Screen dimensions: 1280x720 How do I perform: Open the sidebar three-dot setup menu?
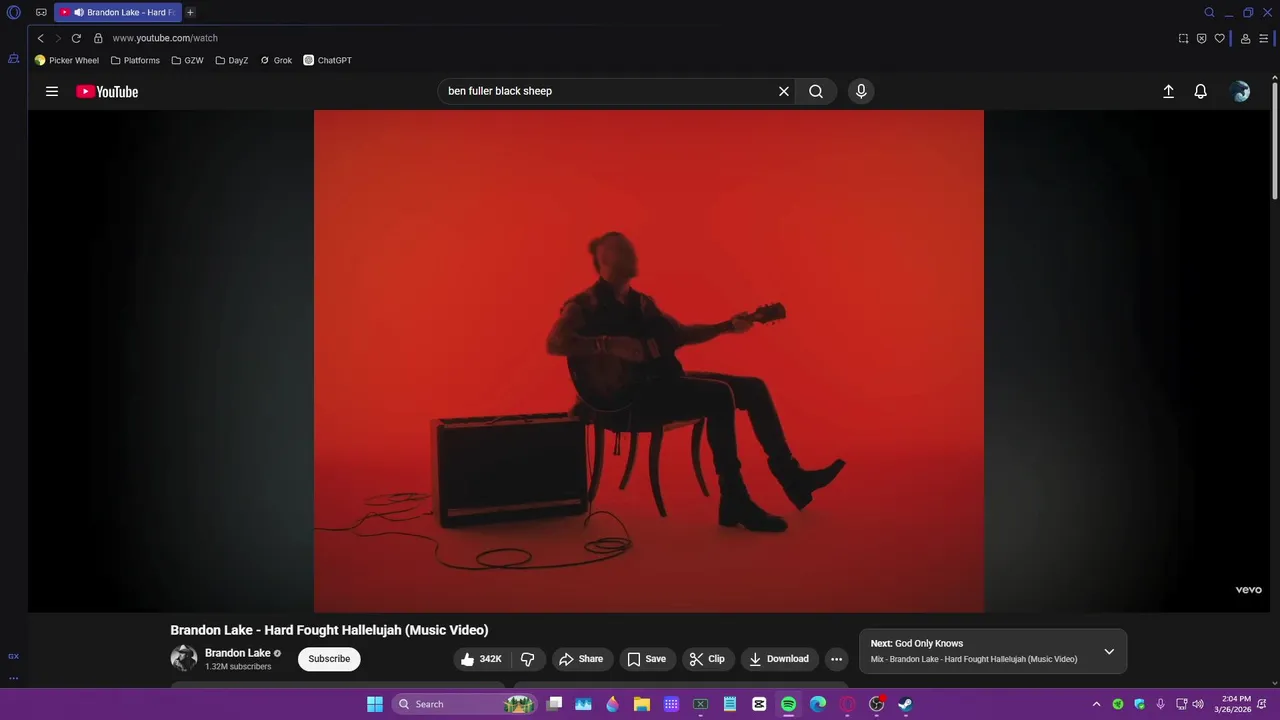(x=14, y=678)
